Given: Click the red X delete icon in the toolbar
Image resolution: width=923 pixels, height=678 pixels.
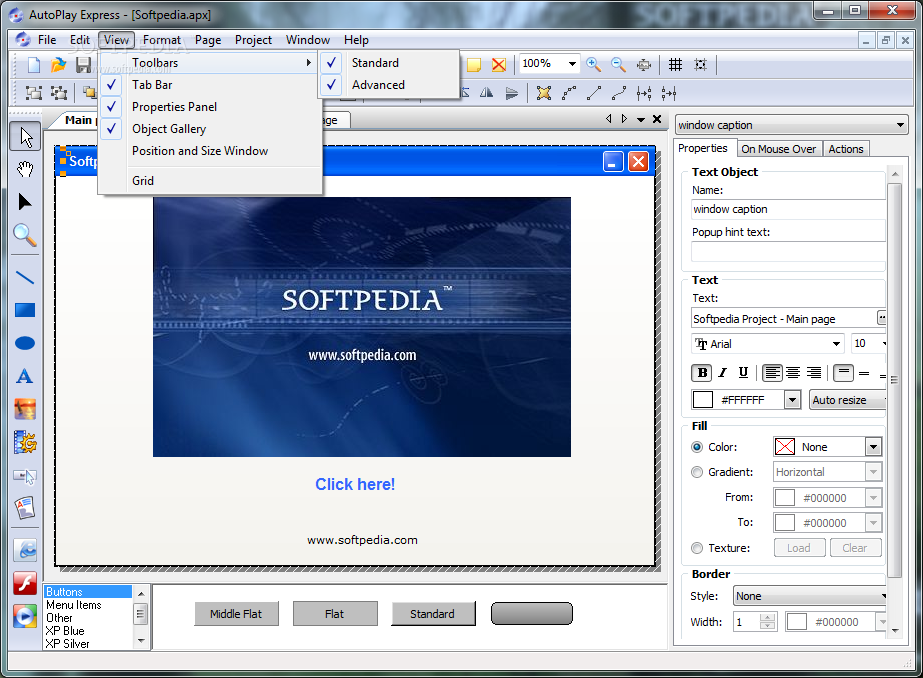Looking at the screenshot, I should click(x=499, y=64).
